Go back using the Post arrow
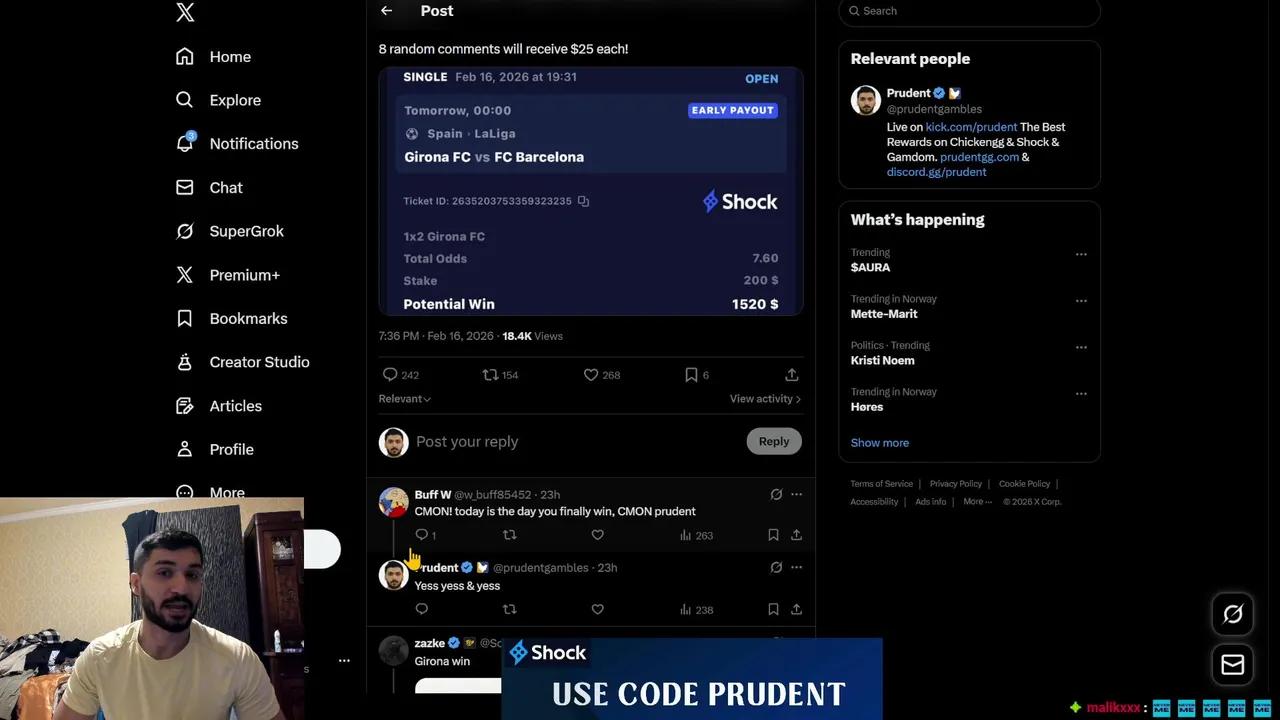1280x720 pixels. 386,11
